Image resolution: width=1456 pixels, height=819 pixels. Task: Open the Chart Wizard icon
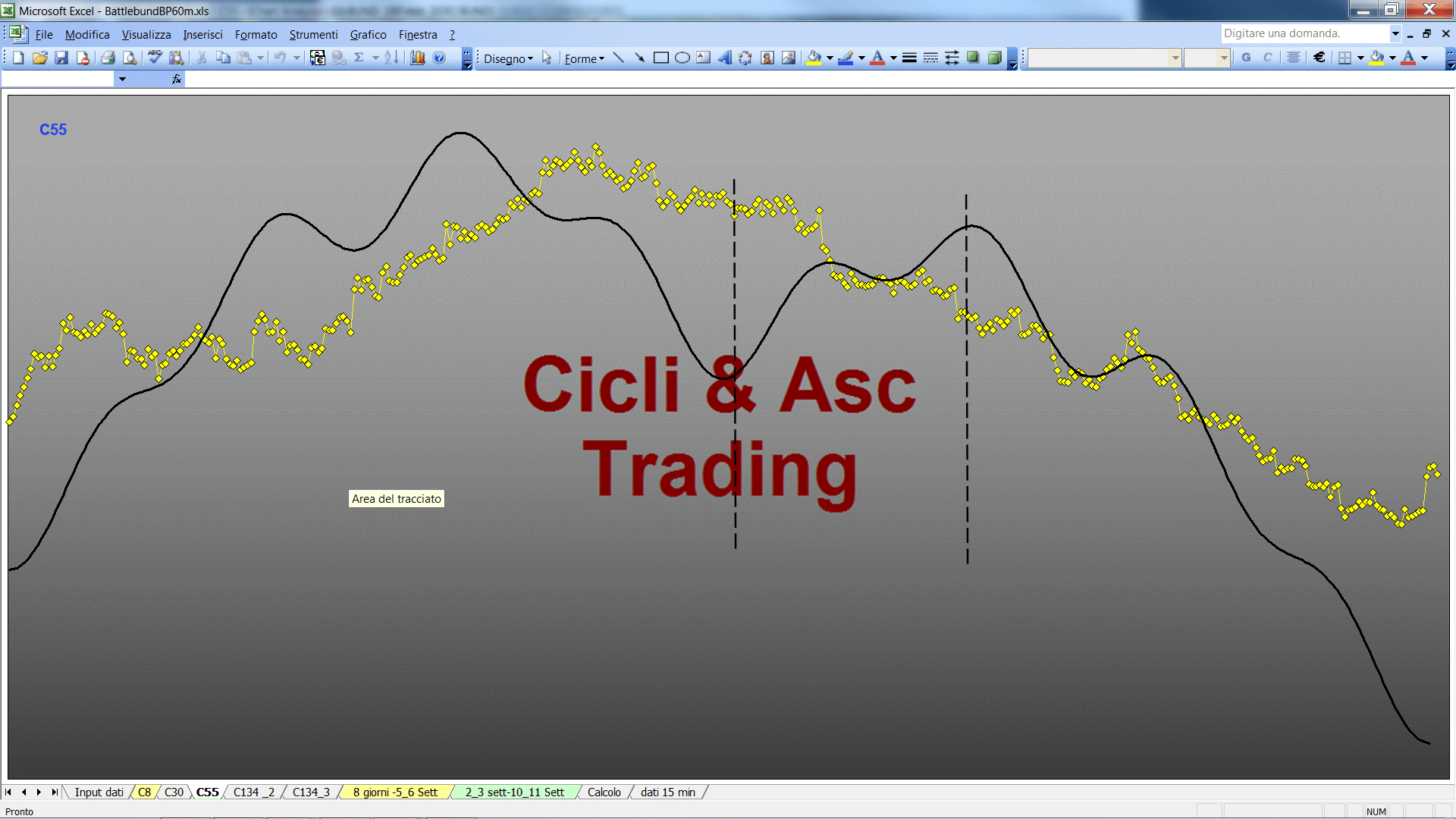(418, 58)
